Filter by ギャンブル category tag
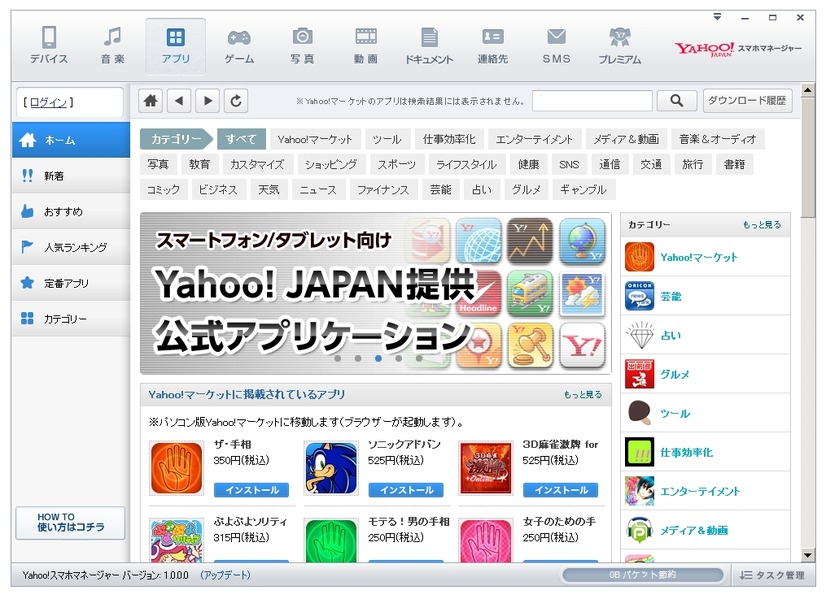Image resolution: width=826 pixels, height=599 pixels. [584, 190]
